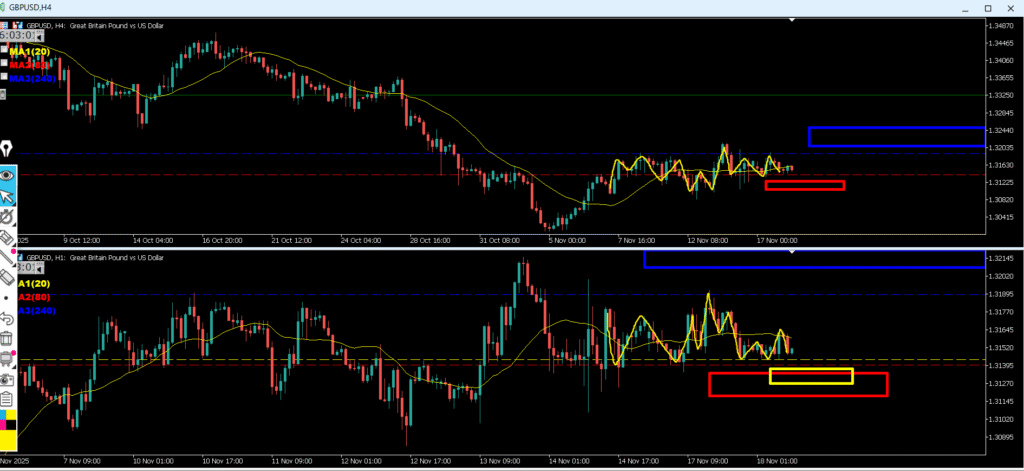The height and width of the screenshot is (471, 1024).
Task: Click the A1(20) label in H1 chart
Action: click(x=34, y=284)
